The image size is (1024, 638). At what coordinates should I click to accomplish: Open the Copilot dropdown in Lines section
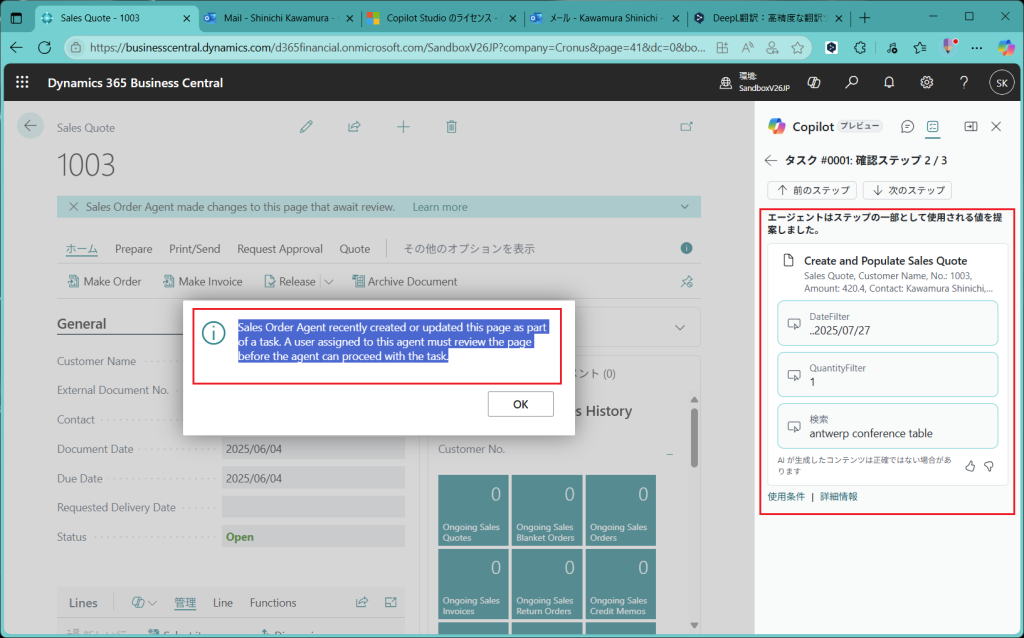click(144, 602)
